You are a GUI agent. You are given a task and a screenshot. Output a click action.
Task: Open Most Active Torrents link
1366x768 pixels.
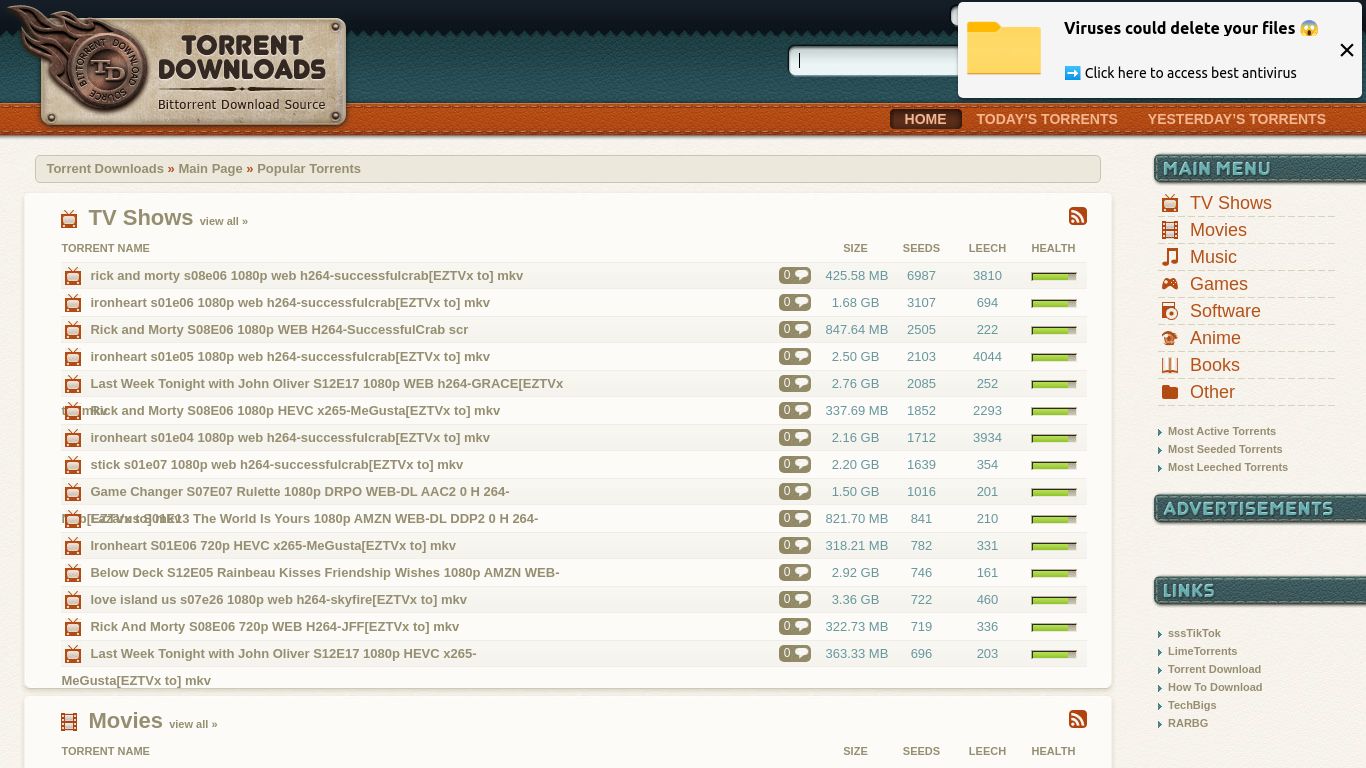(x=1222, y=432)
